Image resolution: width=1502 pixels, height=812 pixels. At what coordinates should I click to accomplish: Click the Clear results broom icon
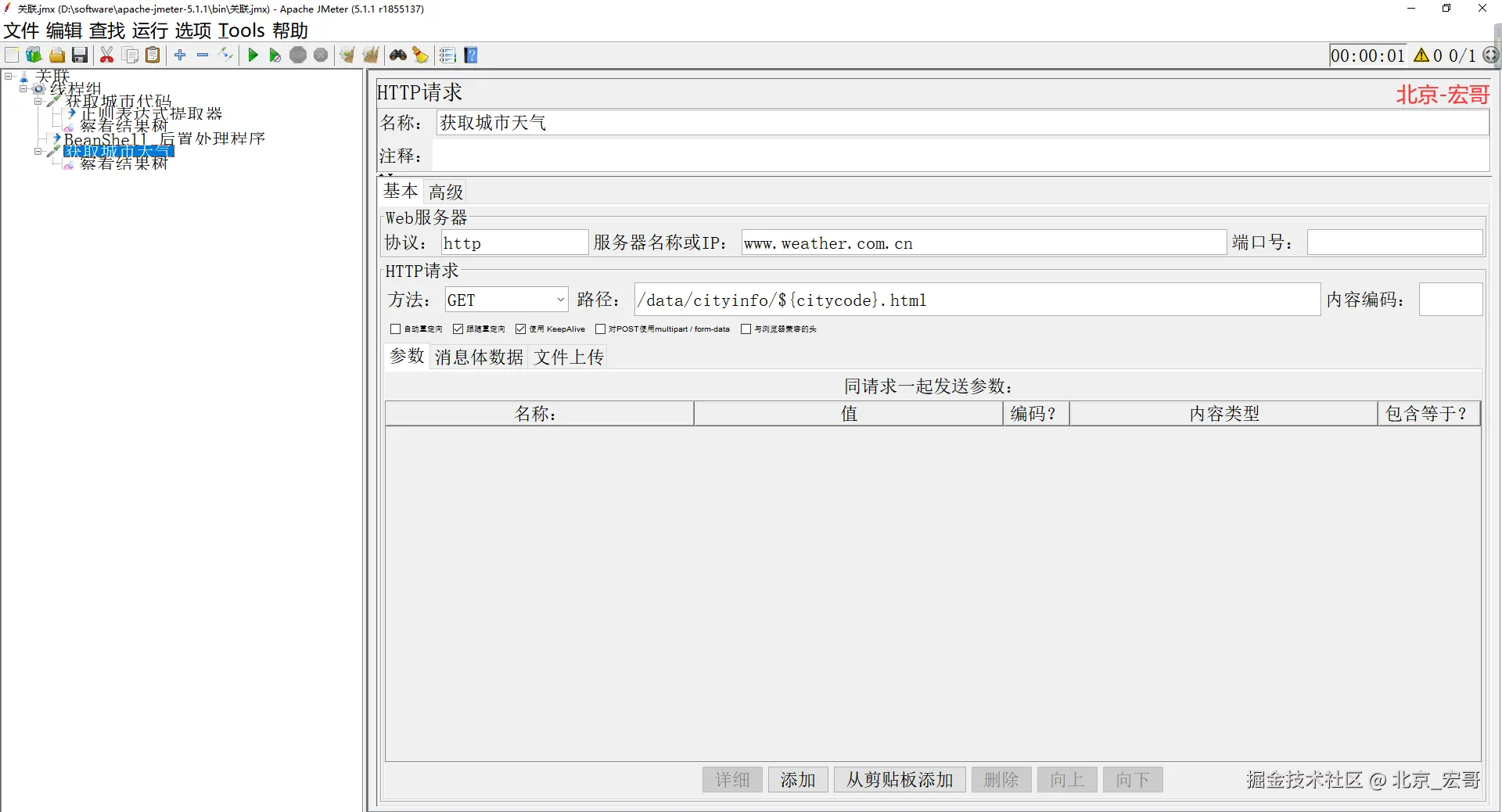tap(347, 55)
